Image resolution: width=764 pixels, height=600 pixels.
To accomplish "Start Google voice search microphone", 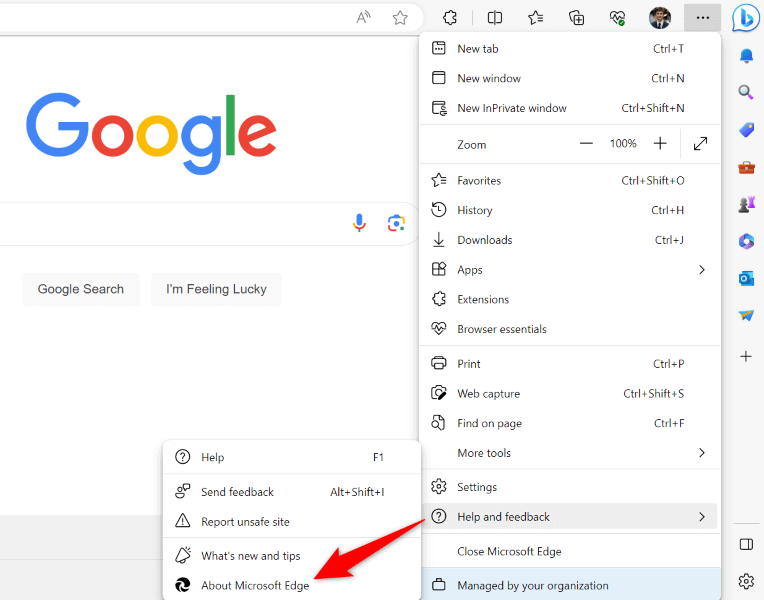I will [360, 223].
